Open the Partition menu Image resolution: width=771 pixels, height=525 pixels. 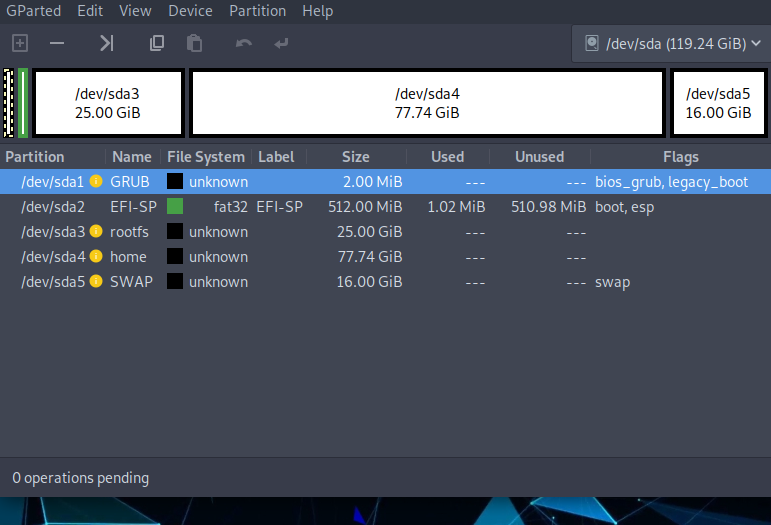(x=258, y=11)
